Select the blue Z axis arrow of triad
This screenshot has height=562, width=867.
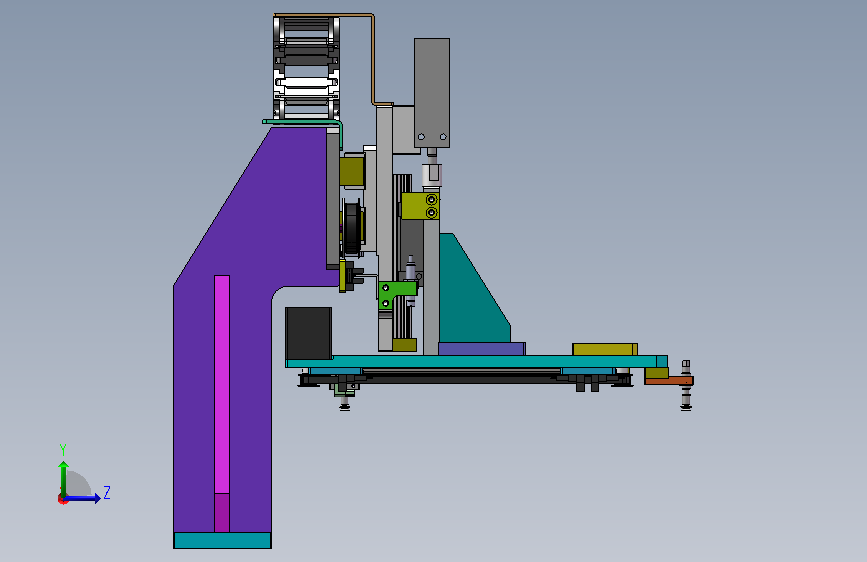pyautogui.click(x=82, y=498)
